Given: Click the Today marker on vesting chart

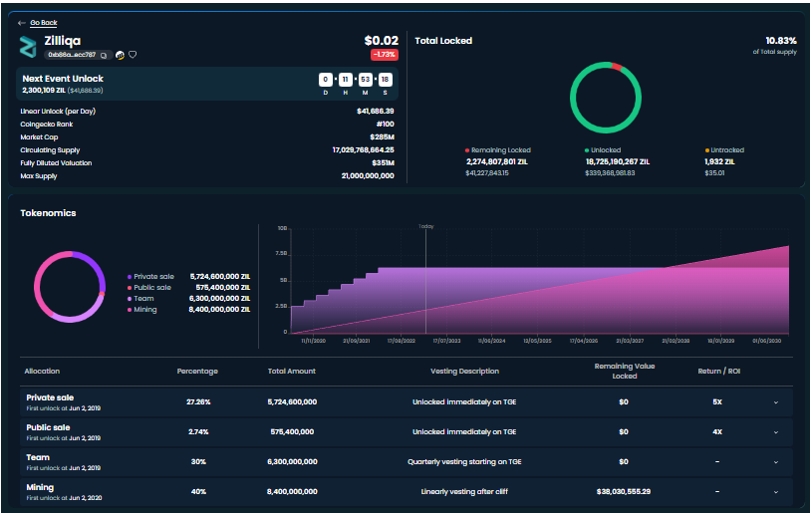Looking at the screenshot, I should 426,227.
